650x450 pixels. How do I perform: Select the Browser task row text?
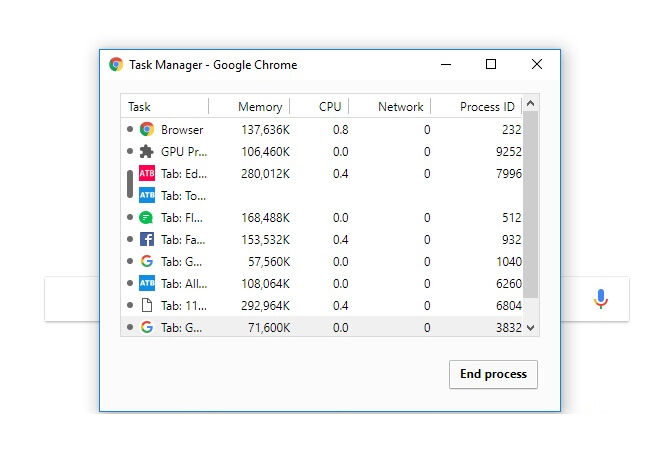coord(182,130)
